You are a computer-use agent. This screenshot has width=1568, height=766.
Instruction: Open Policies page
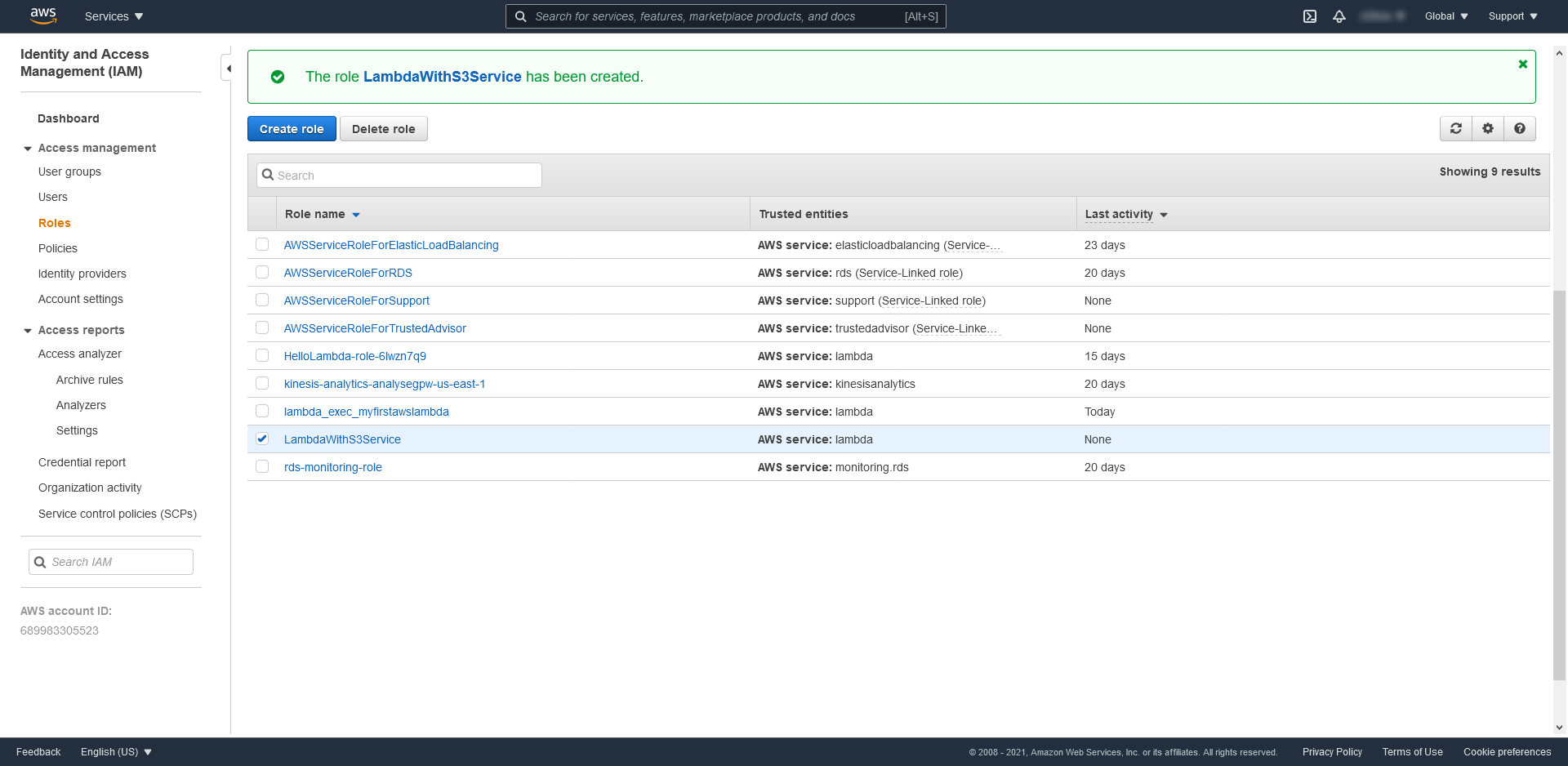pos(58,248)
